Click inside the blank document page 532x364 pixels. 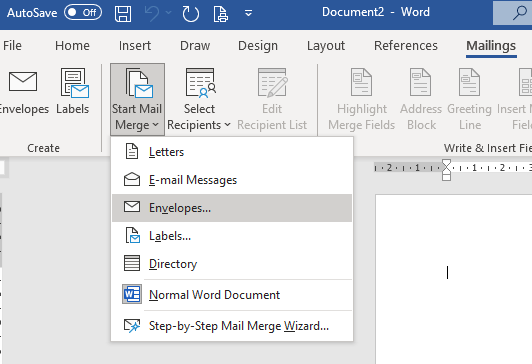pos(454,279)
